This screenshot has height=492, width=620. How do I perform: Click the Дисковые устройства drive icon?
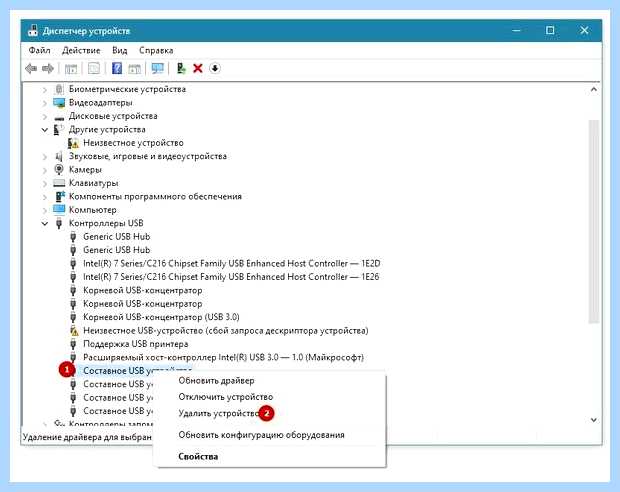tap(59, 117)
